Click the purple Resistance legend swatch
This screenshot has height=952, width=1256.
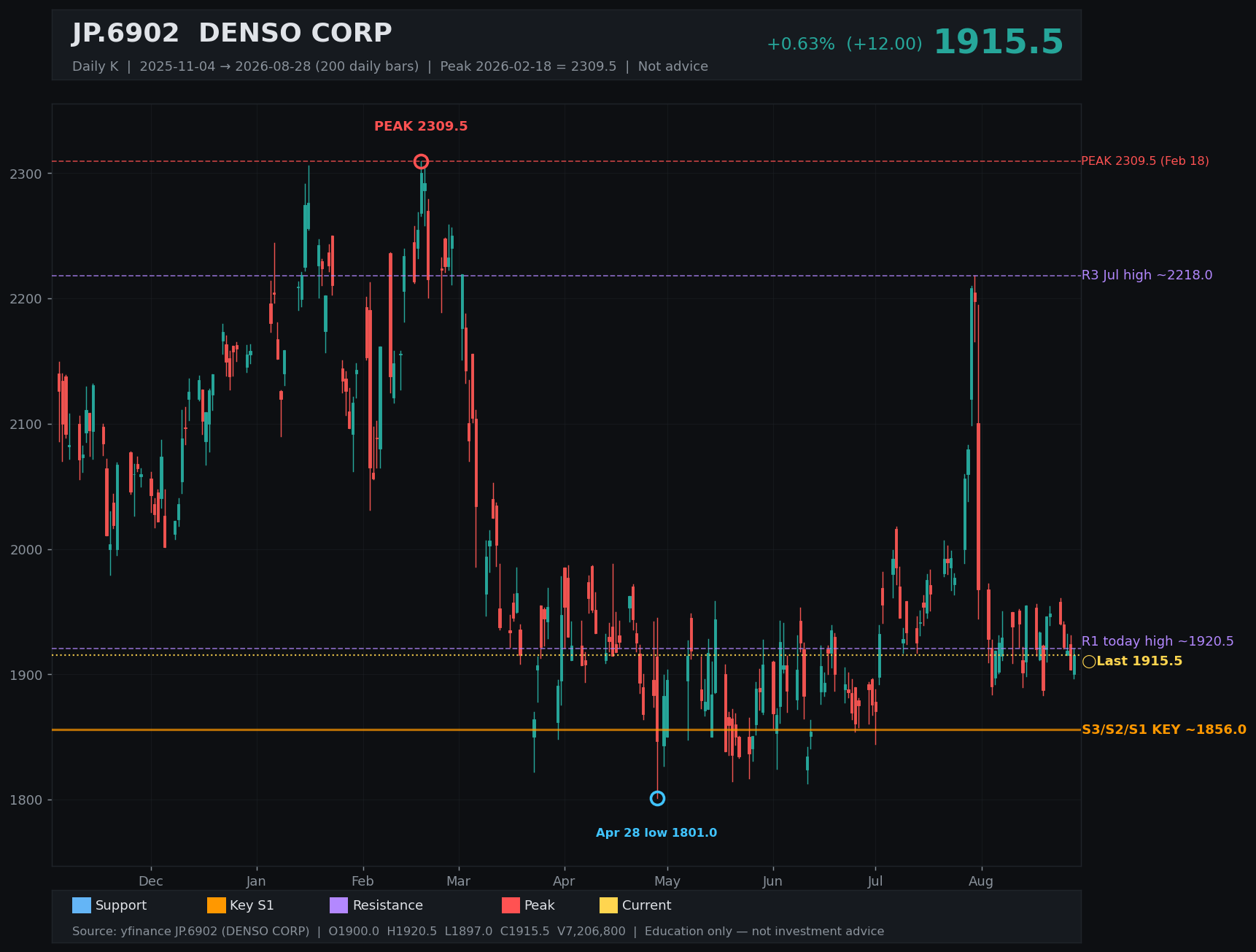pos(339,905)
